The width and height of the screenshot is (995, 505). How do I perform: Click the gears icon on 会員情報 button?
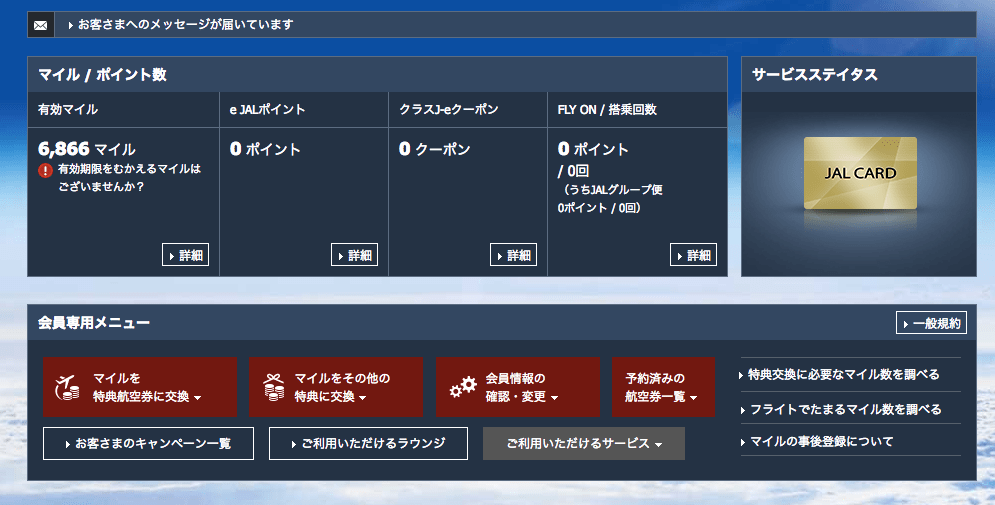(463, 387)
